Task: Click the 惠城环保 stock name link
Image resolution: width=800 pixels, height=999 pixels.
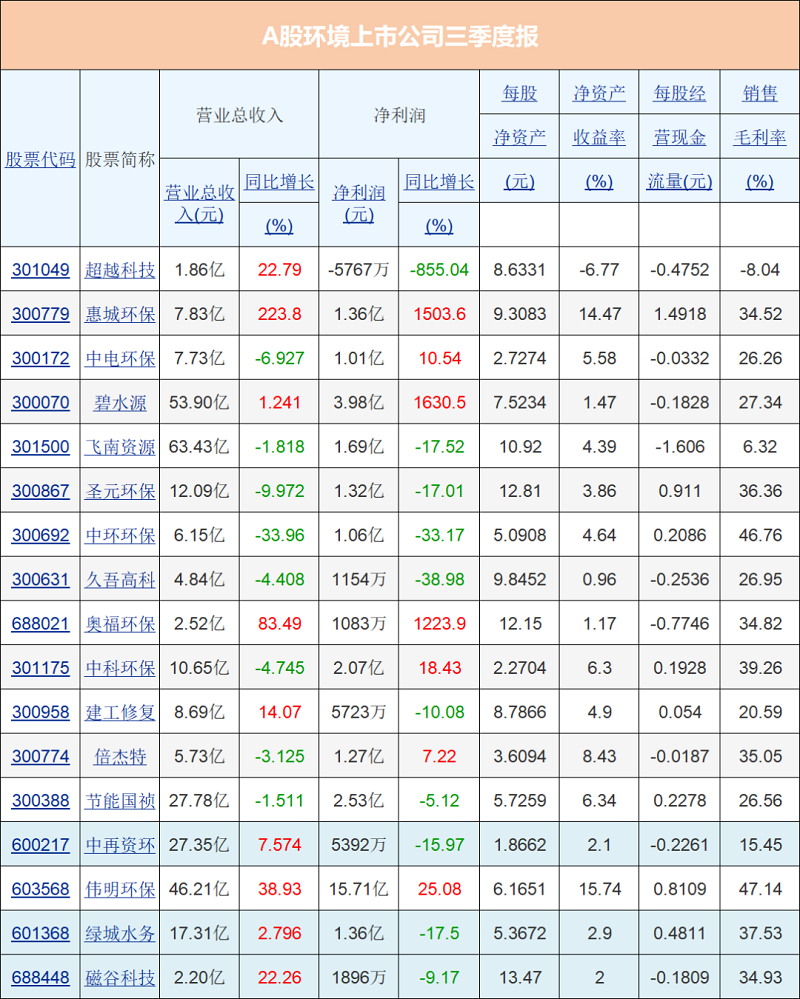Action: point(120,314)
